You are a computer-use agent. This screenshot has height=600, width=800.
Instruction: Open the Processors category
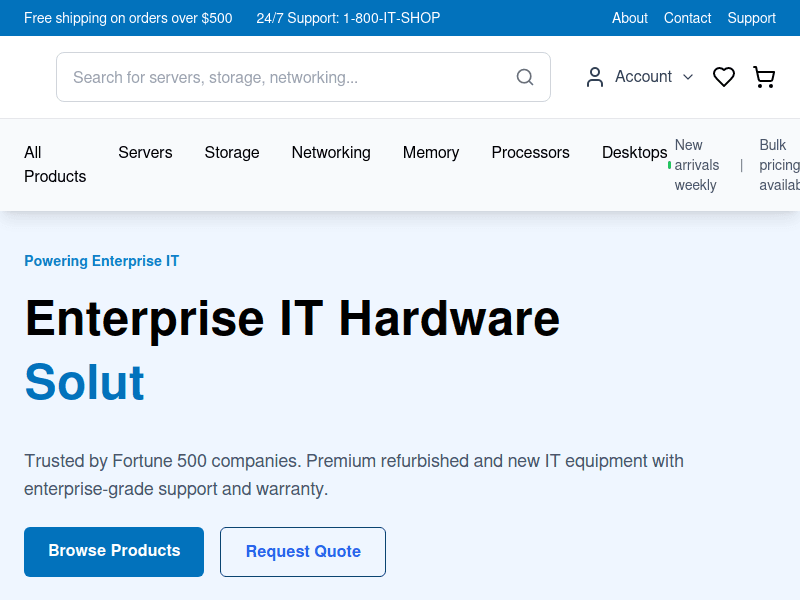530,152
